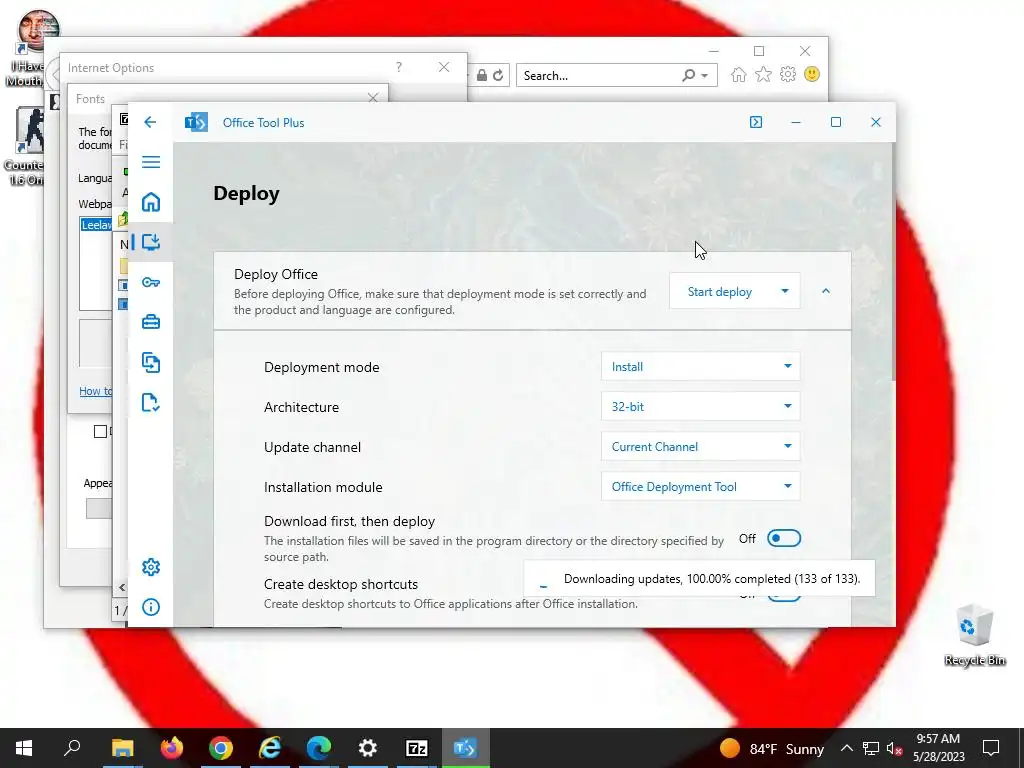The image size is (1024, 768).
Task: Select the Leelawadee font list item
Action: click(96, 225)
